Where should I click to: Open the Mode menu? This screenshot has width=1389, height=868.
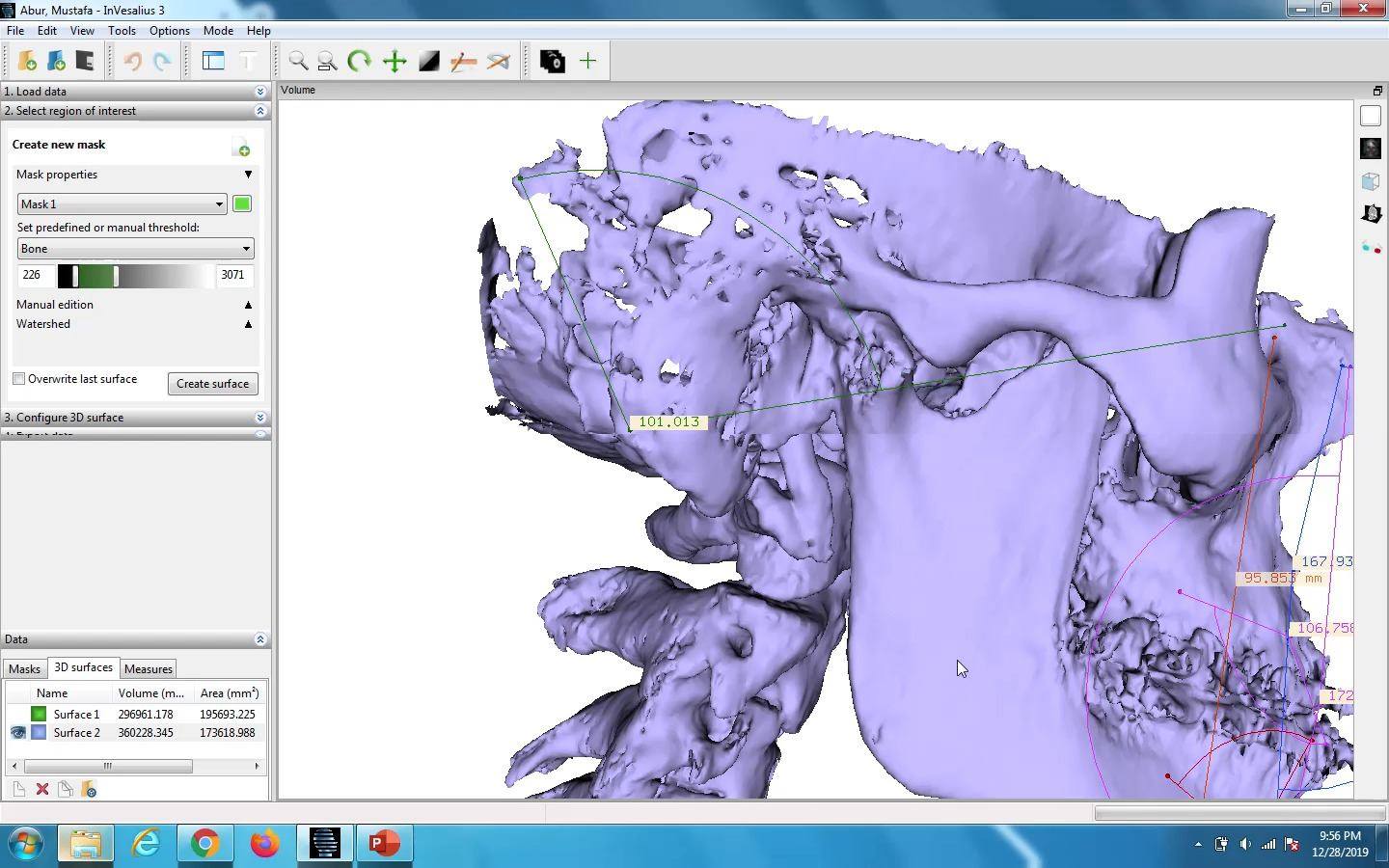click(218, 31)
